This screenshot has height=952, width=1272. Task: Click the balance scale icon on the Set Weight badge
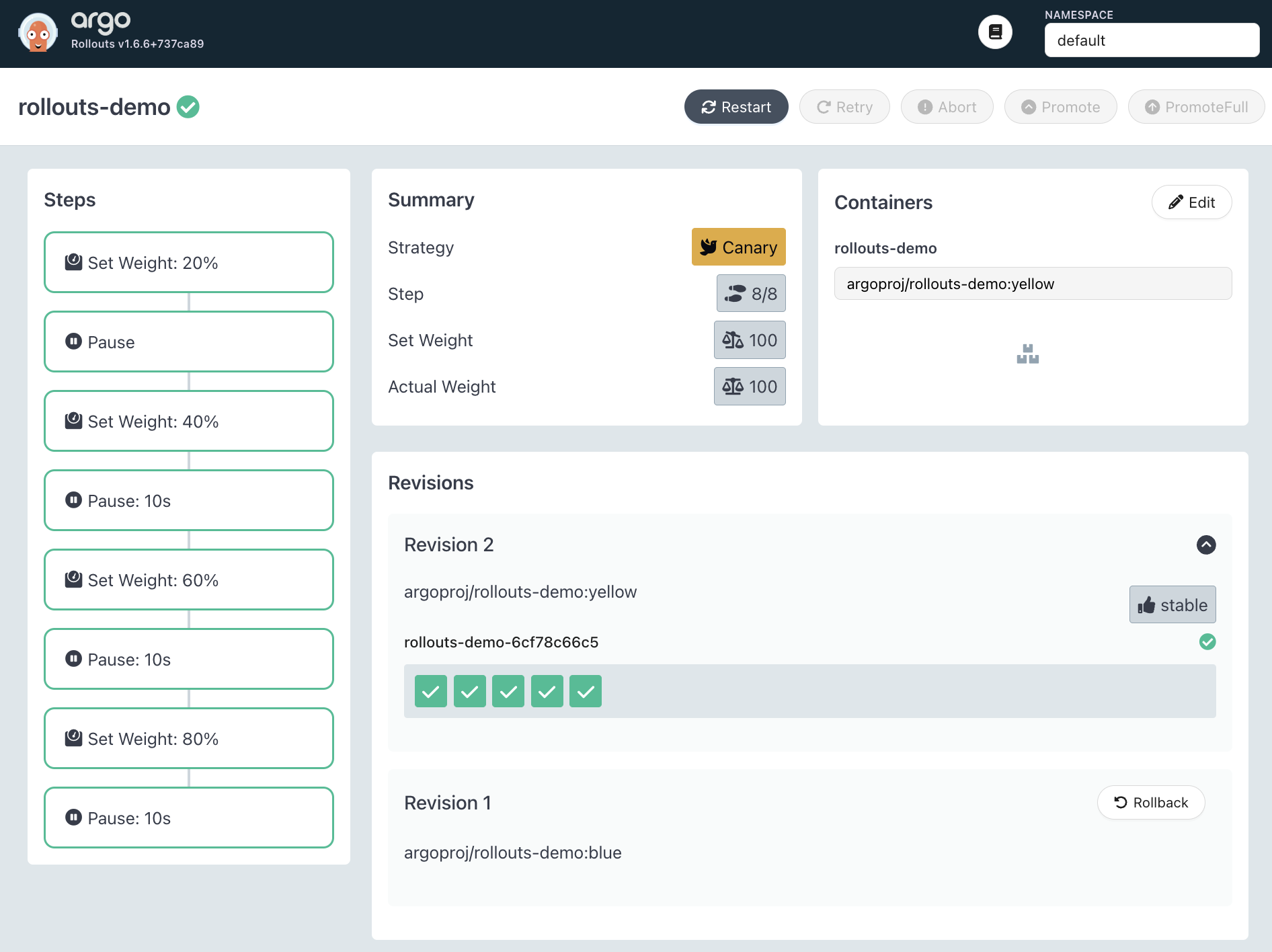click(x=732, y=340)
